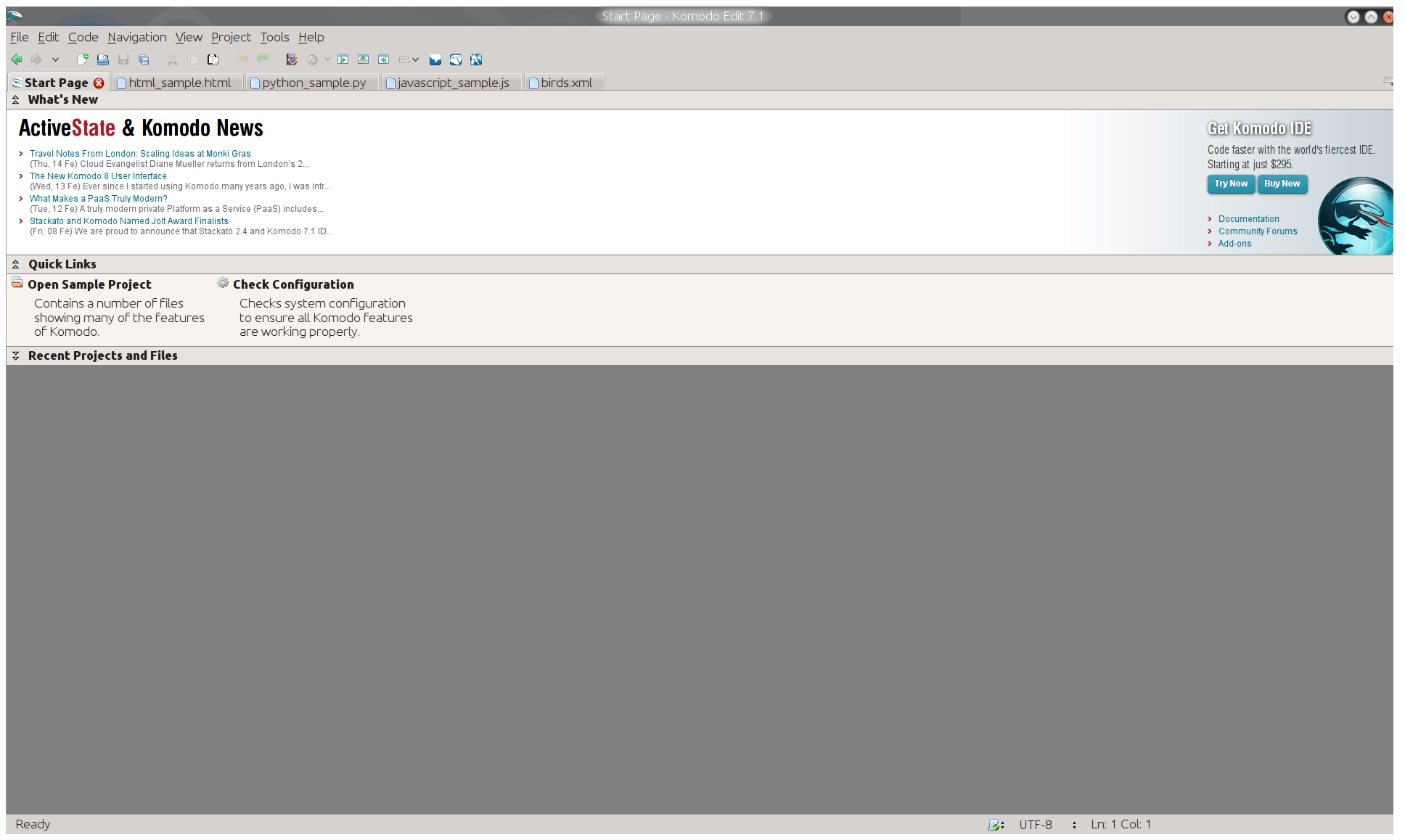Open the Project menu
The width and height of the screenshot is (1405, 840).
(x=231, y=37)
